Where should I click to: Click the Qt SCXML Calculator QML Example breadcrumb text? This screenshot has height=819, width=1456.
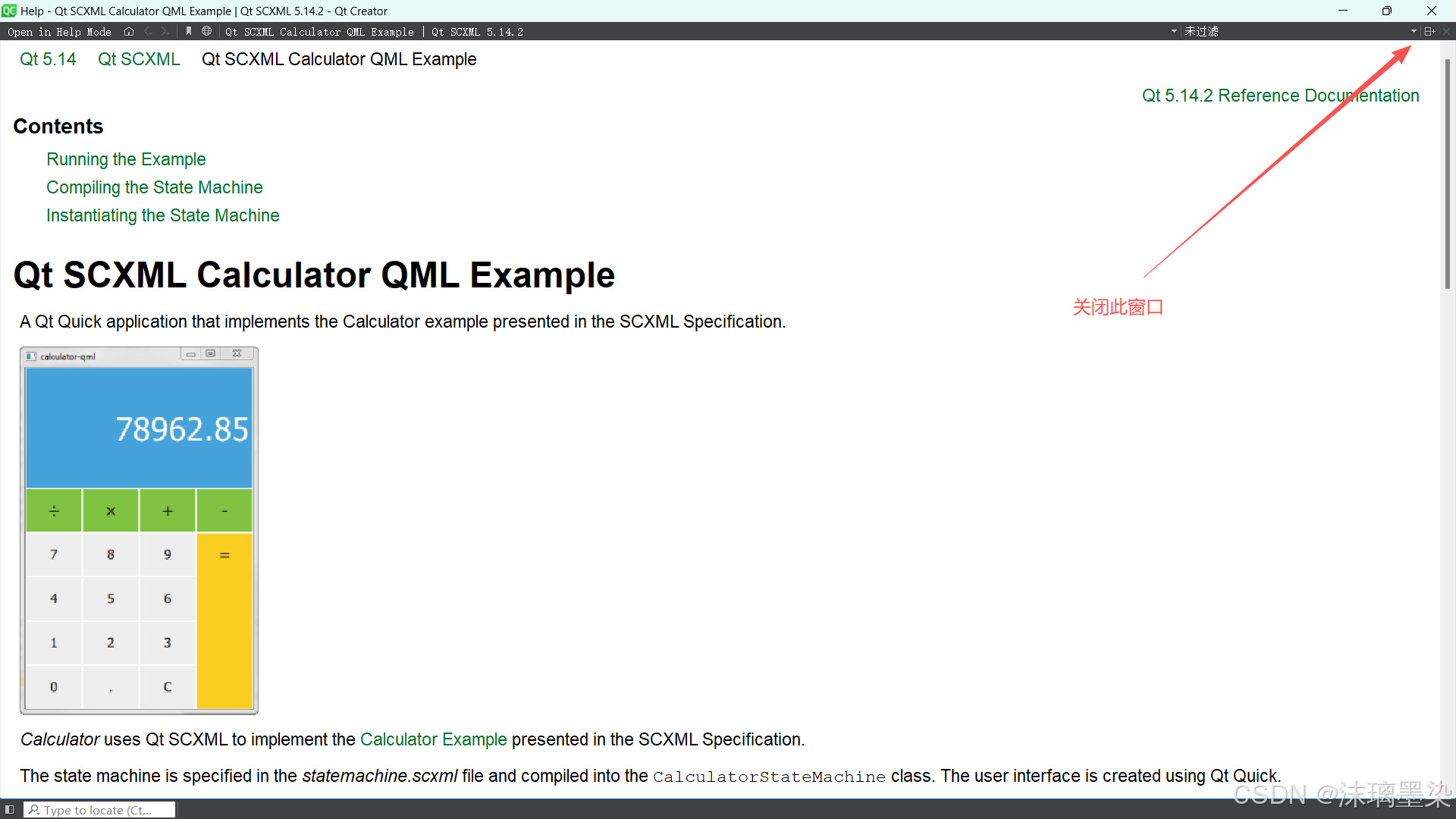[x=339, y=59]
